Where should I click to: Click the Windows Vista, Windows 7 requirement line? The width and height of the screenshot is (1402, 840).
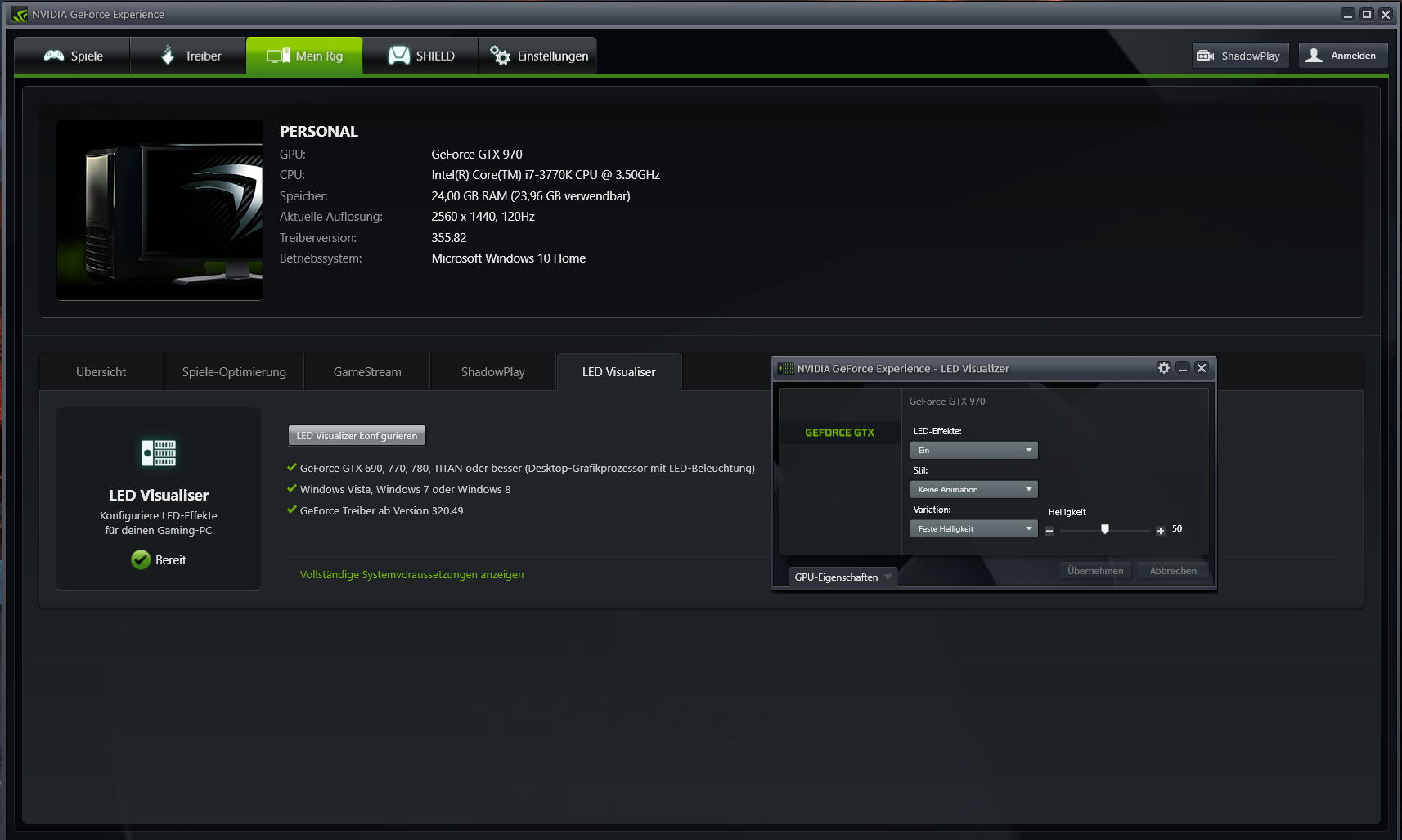(405, 490)
